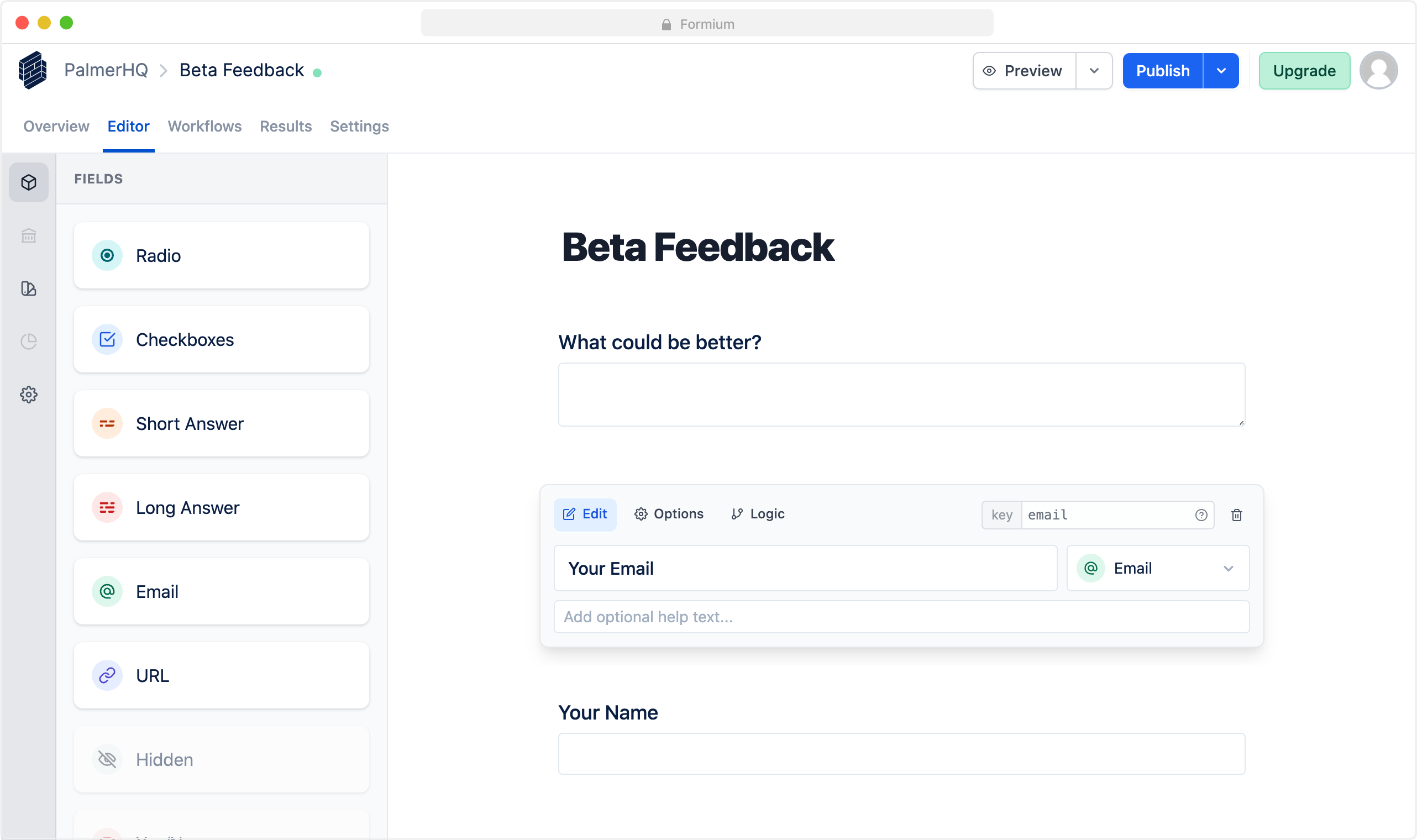
Task: Click the Email field type icon
Action: [x=107, y=592]
